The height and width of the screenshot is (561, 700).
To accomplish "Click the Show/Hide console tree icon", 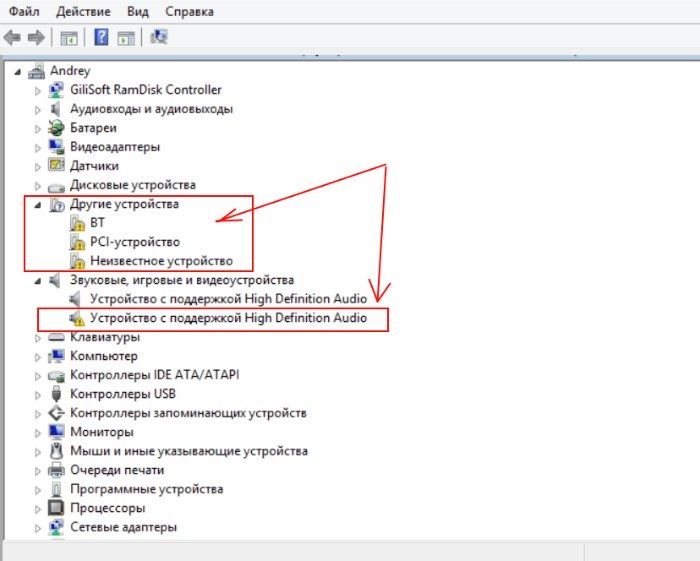I will (x=69, y=38).
